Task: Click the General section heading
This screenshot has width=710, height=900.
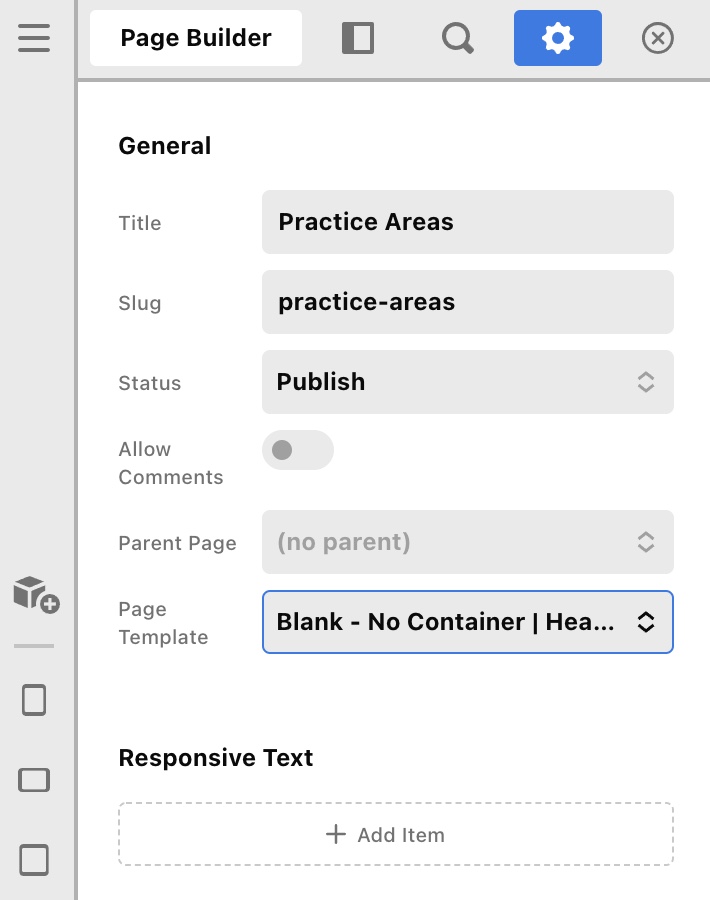Action: point(165,146)
